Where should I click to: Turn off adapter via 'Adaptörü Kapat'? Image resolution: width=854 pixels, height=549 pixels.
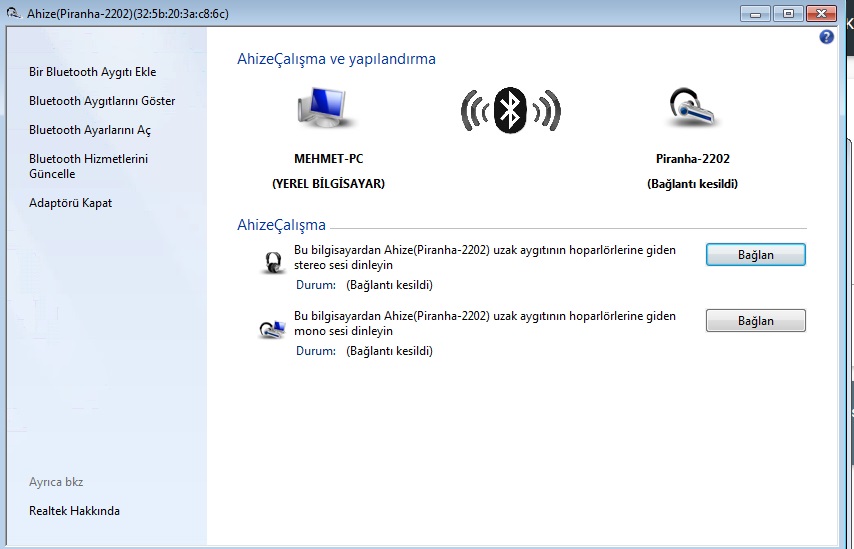tap(70, 203)
